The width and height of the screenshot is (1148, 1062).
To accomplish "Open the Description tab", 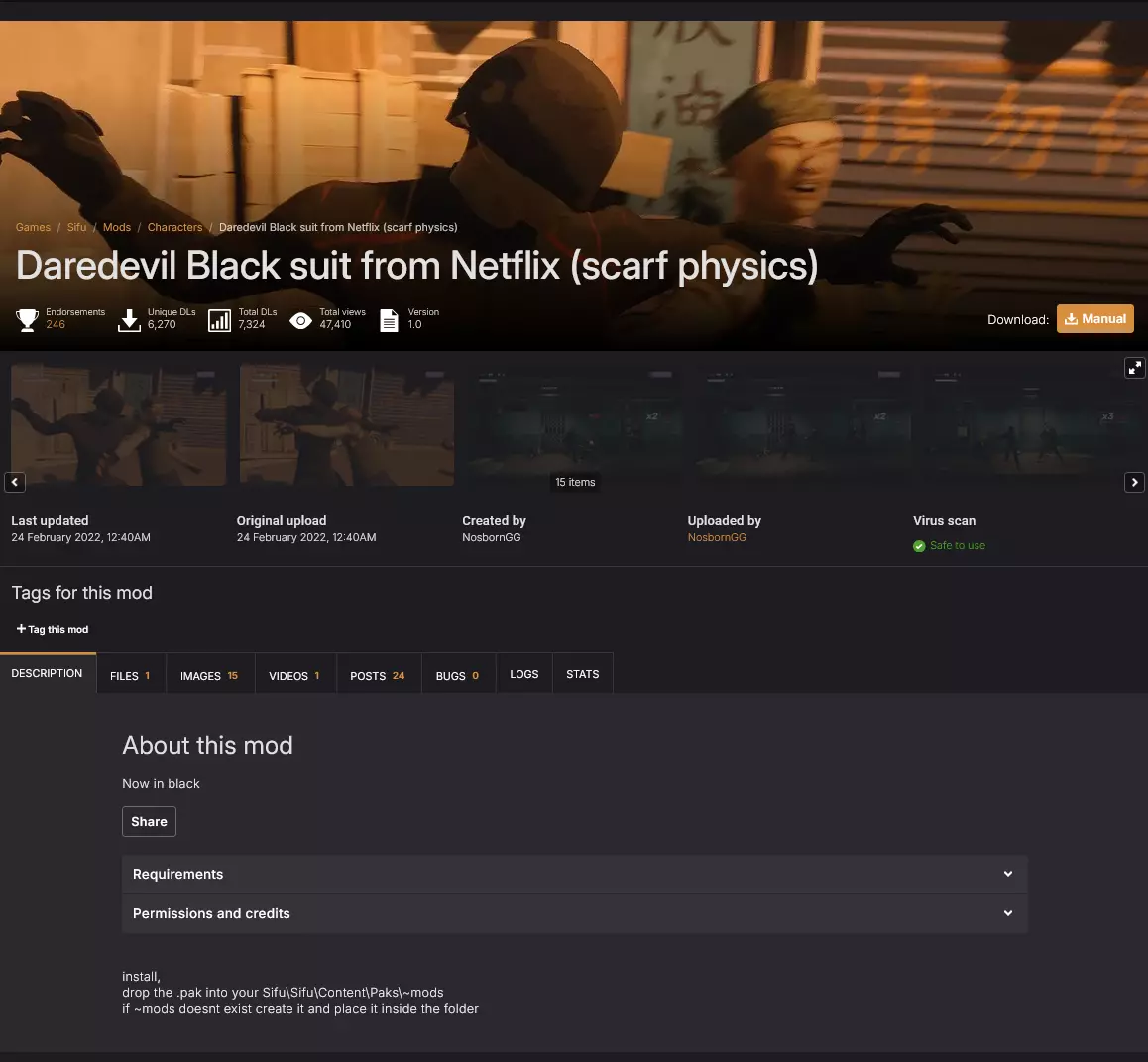I will tap(48, 673).
